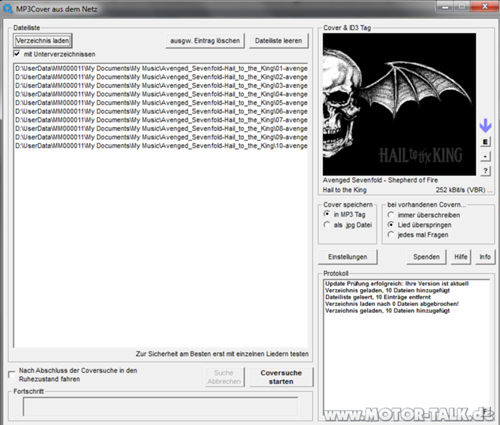
Task: Select Lied überspringen radio button
Action: tap(391, 225)
